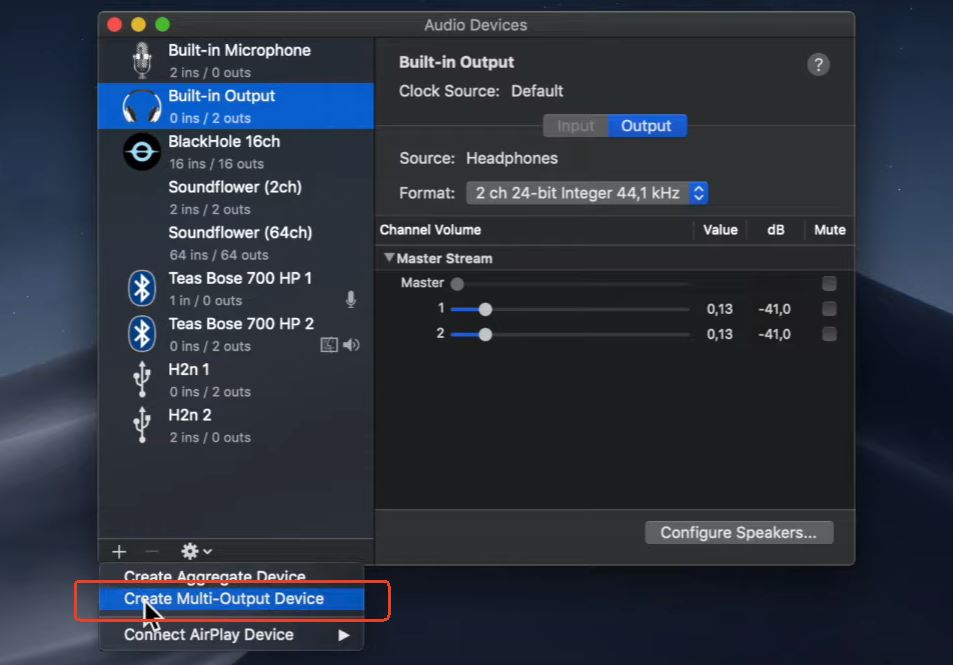Click channel 2 dB reading -41,0

point(774,334)
